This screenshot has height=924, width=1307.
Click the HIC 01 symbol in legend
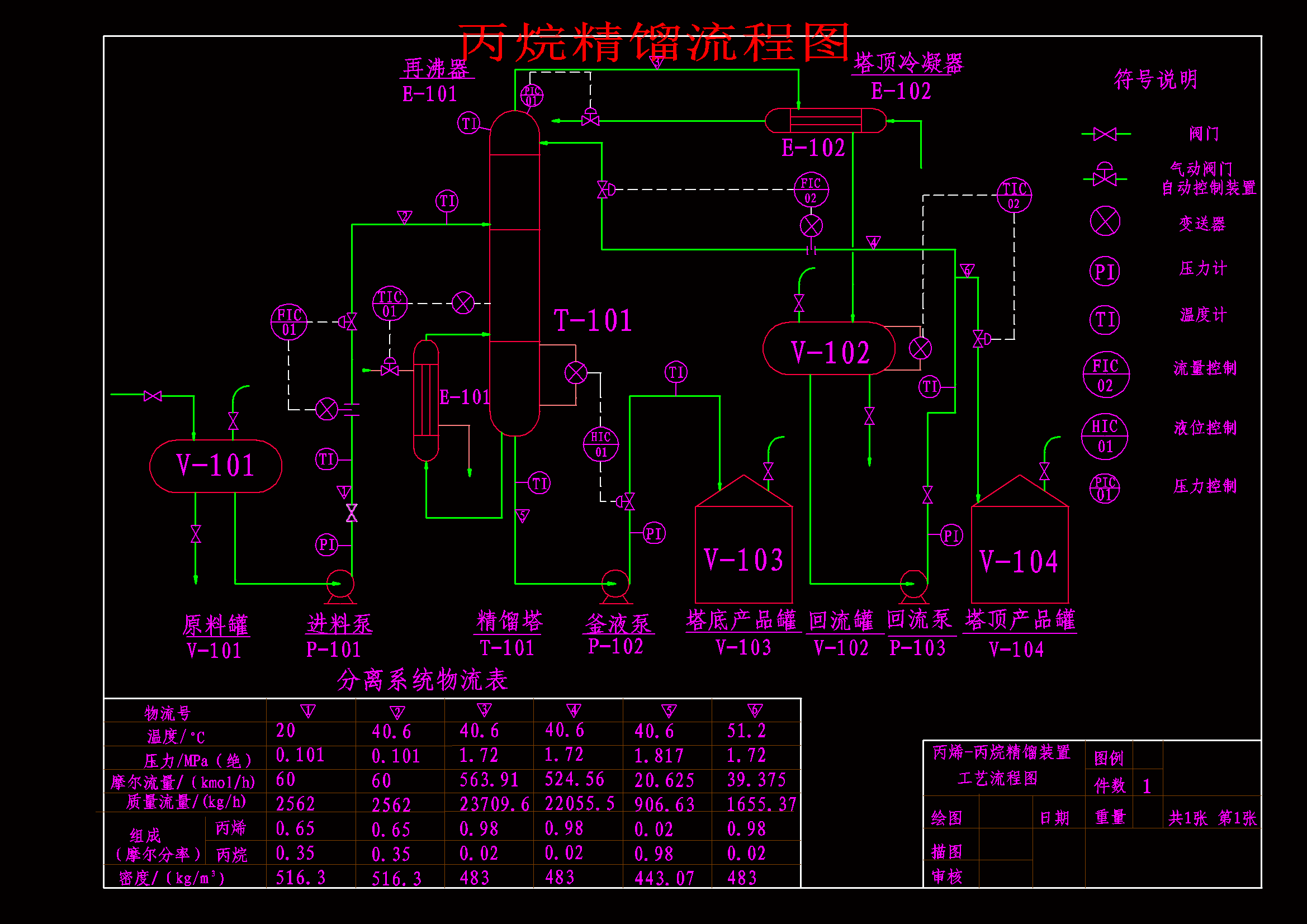(1105, 437)
